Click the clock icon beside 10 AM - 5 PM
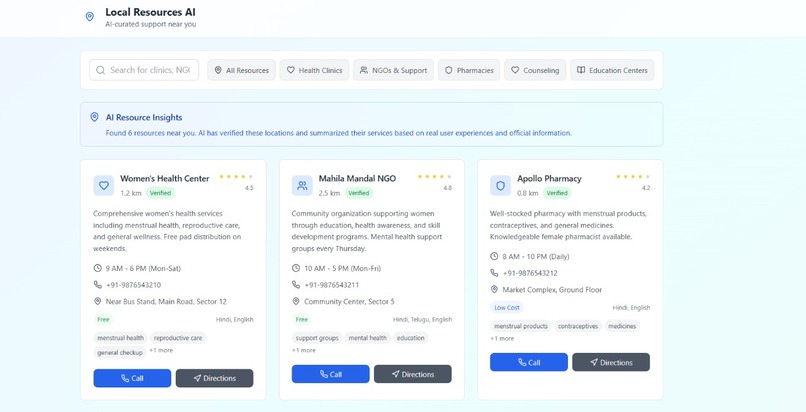 click(x=296, y=268)
